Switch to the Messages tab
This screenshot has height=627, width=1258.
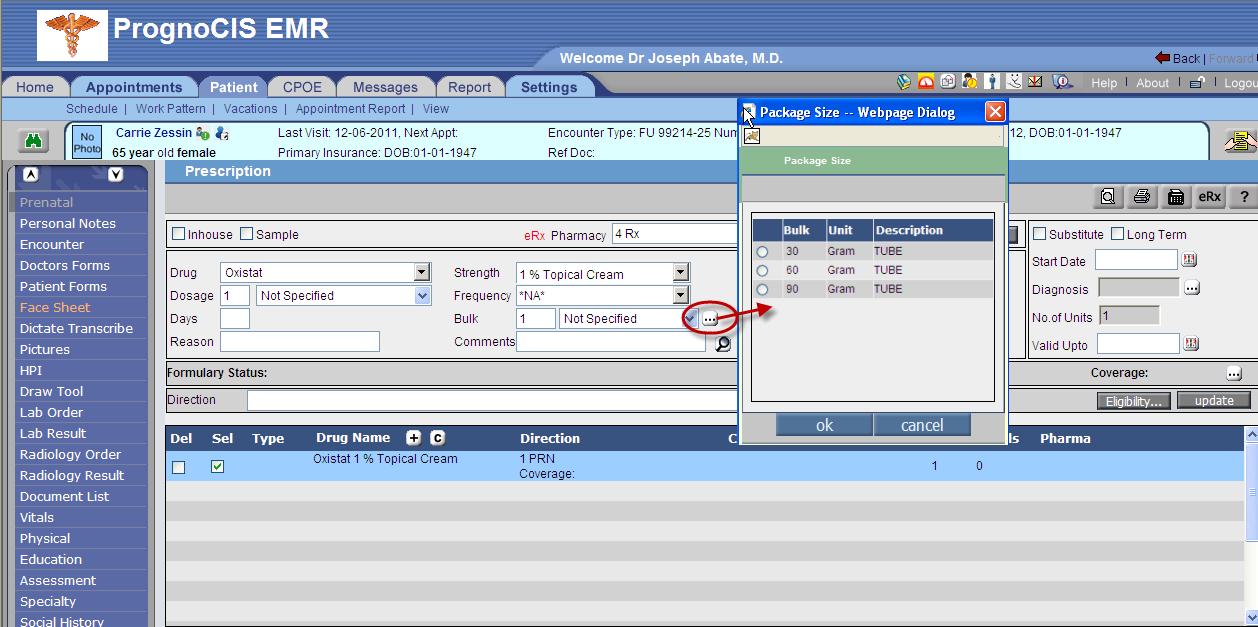coord(385,87)
